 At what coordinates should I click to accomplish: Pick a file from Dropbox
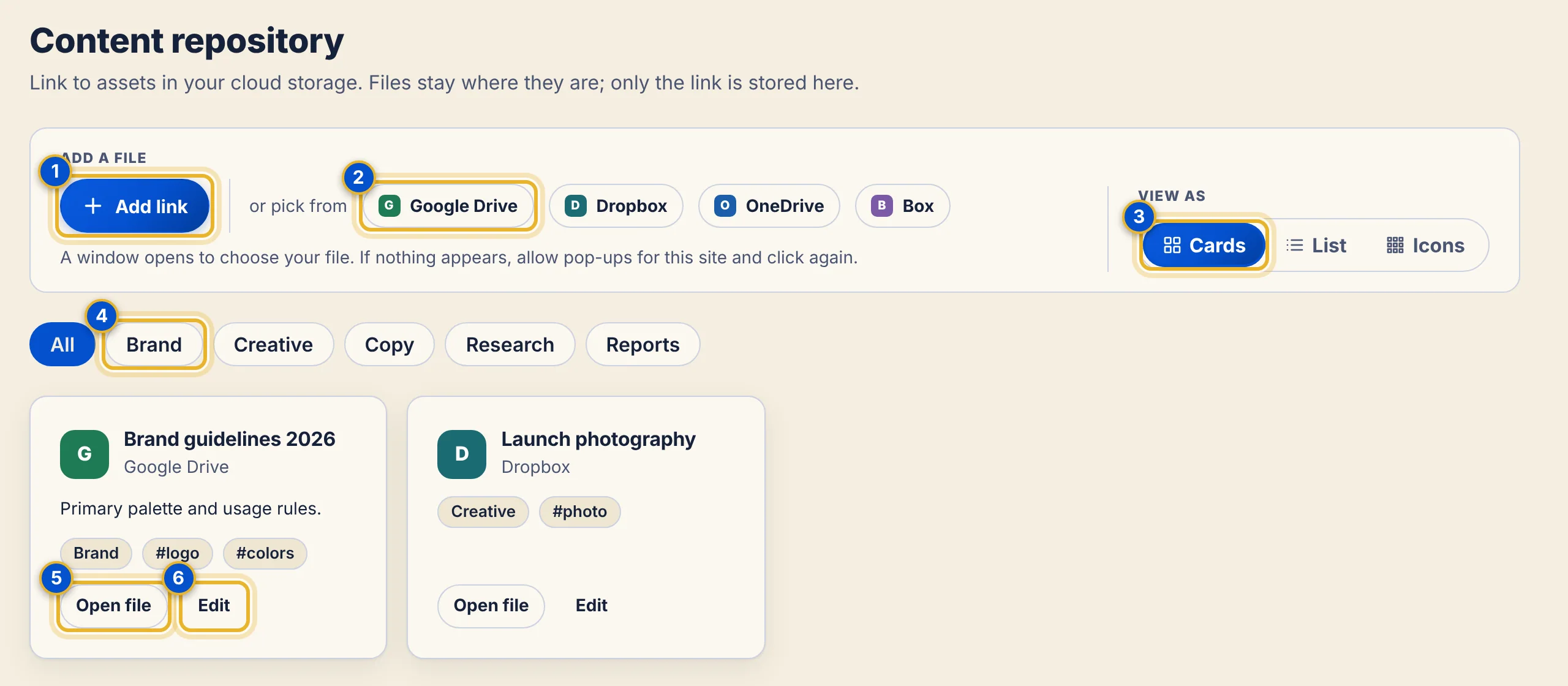click(616, 206)
